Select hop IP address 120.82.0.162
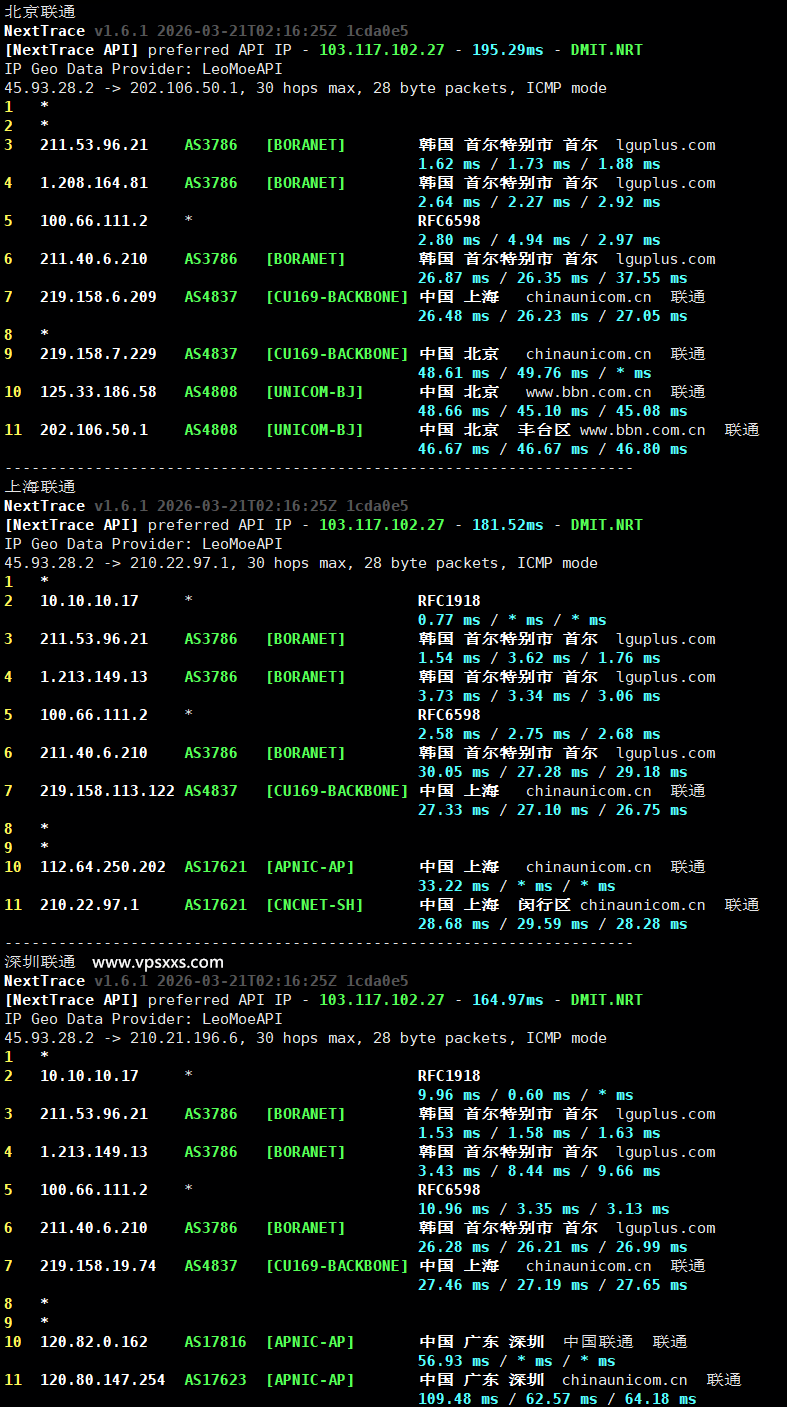787x1407 pixels. pyautogui.click(x=94, y=1342)
